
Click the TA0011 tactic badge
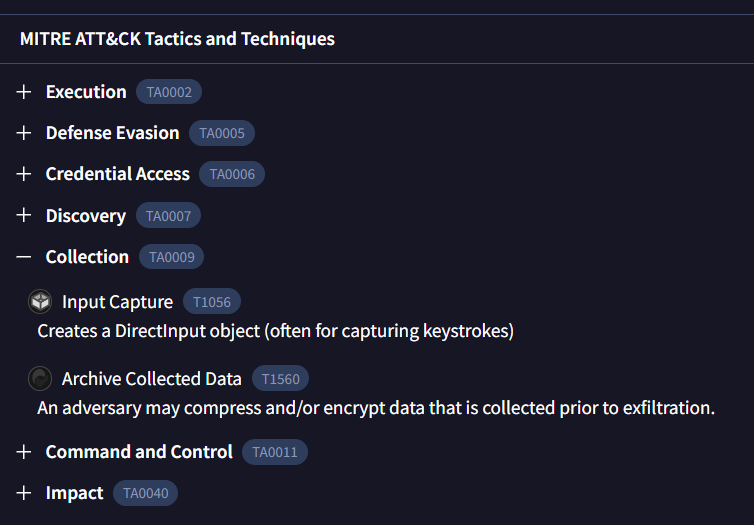click(x=275, y=452)
